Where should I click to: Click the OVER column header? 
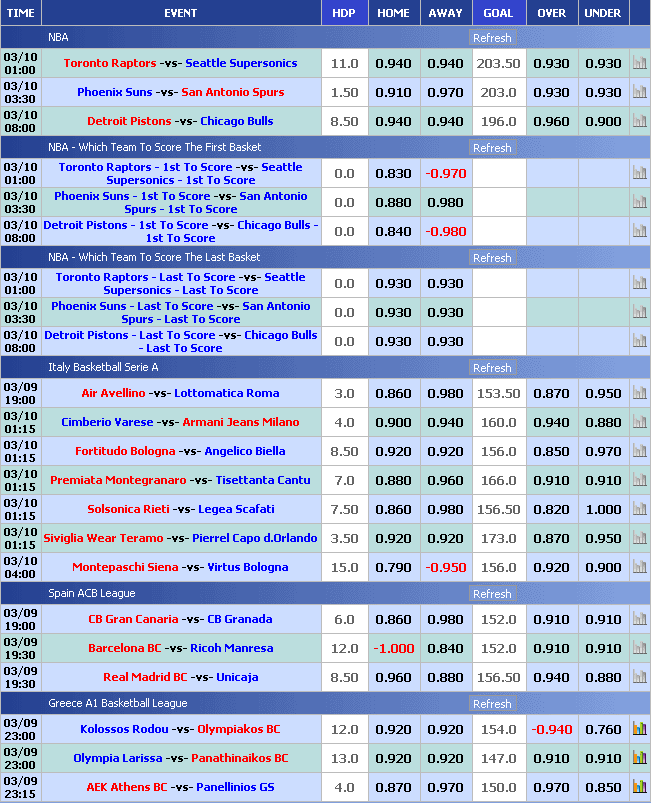point(552,13)
